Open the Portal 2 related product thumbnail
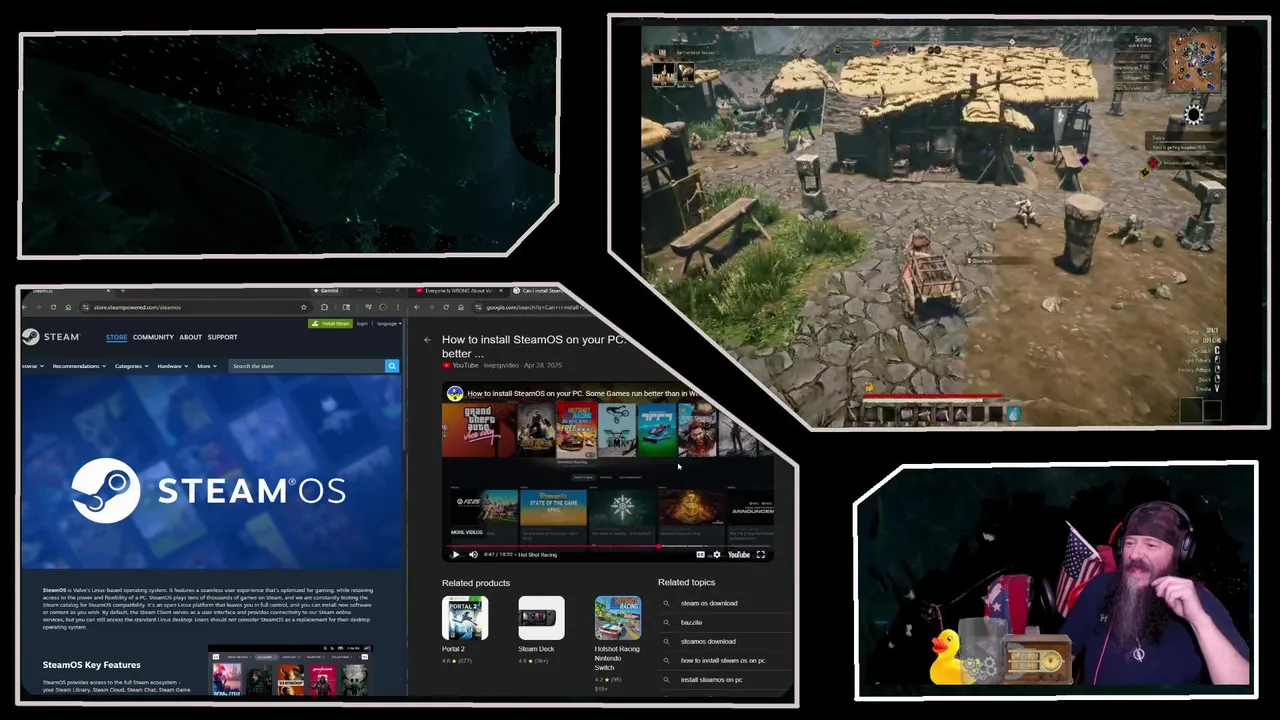The image size is (1280, 720). (465, 618)
